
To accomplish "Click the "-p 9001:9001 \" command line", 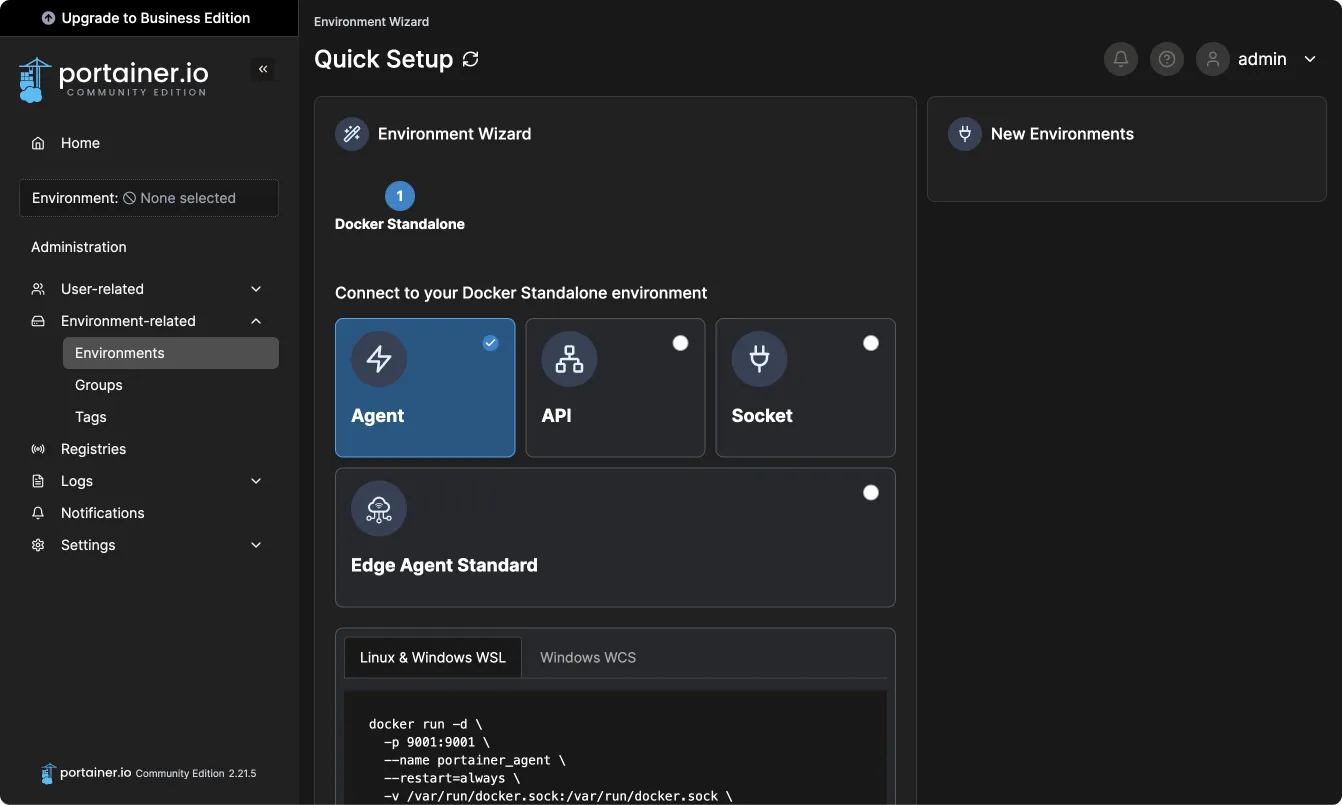I will coord(437,742).
